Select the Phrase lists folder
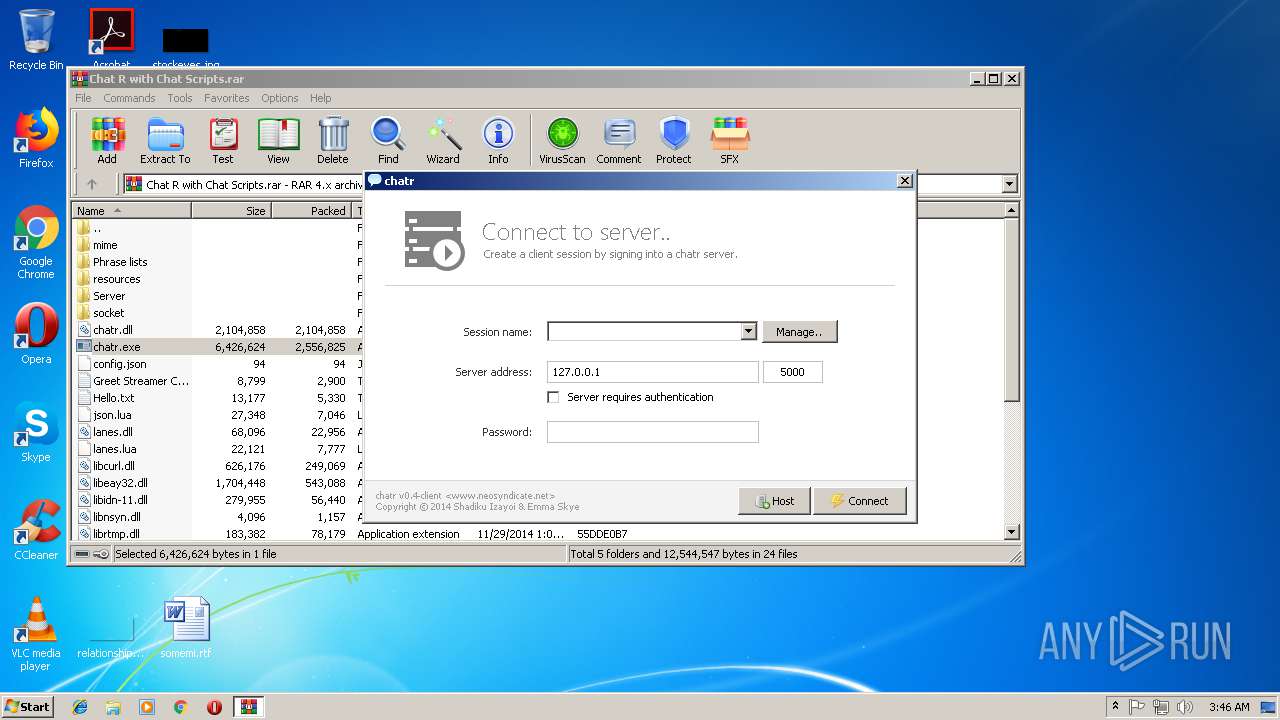Viewport: 1280px width, 720px height. (120, 262)
